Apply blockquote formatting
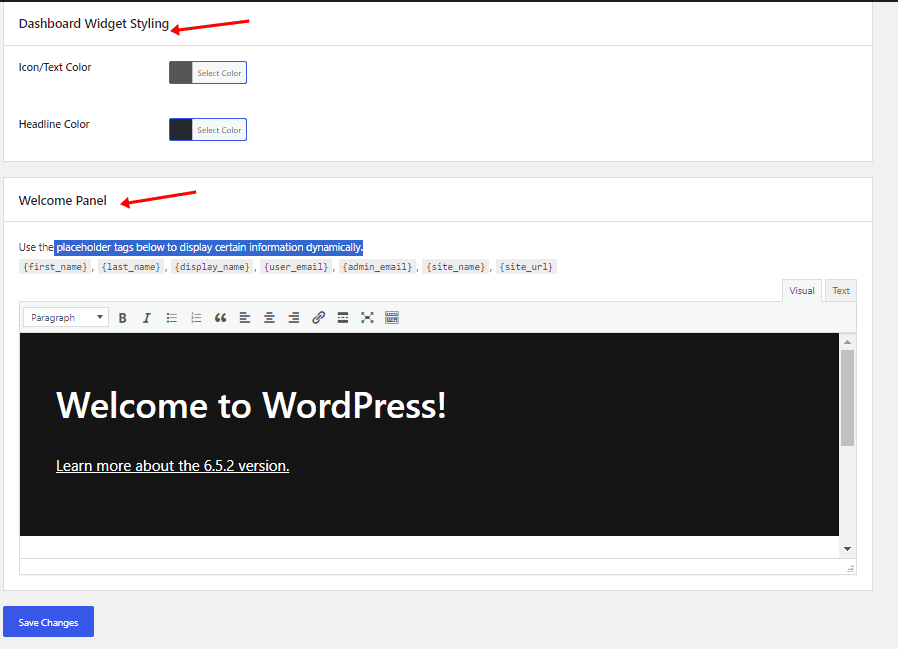 coord(220,318)
